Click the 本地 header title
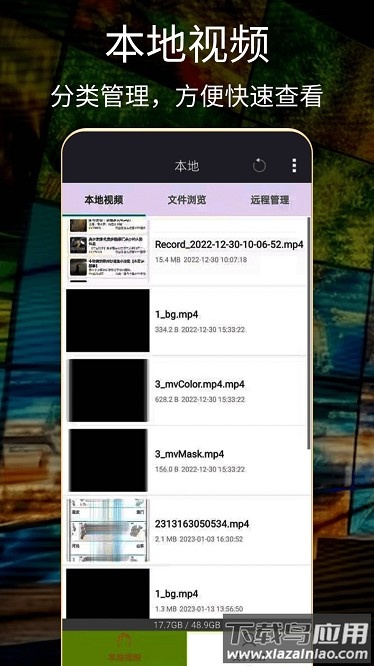The height and width of the screenshot is (666, 374). 187,166
